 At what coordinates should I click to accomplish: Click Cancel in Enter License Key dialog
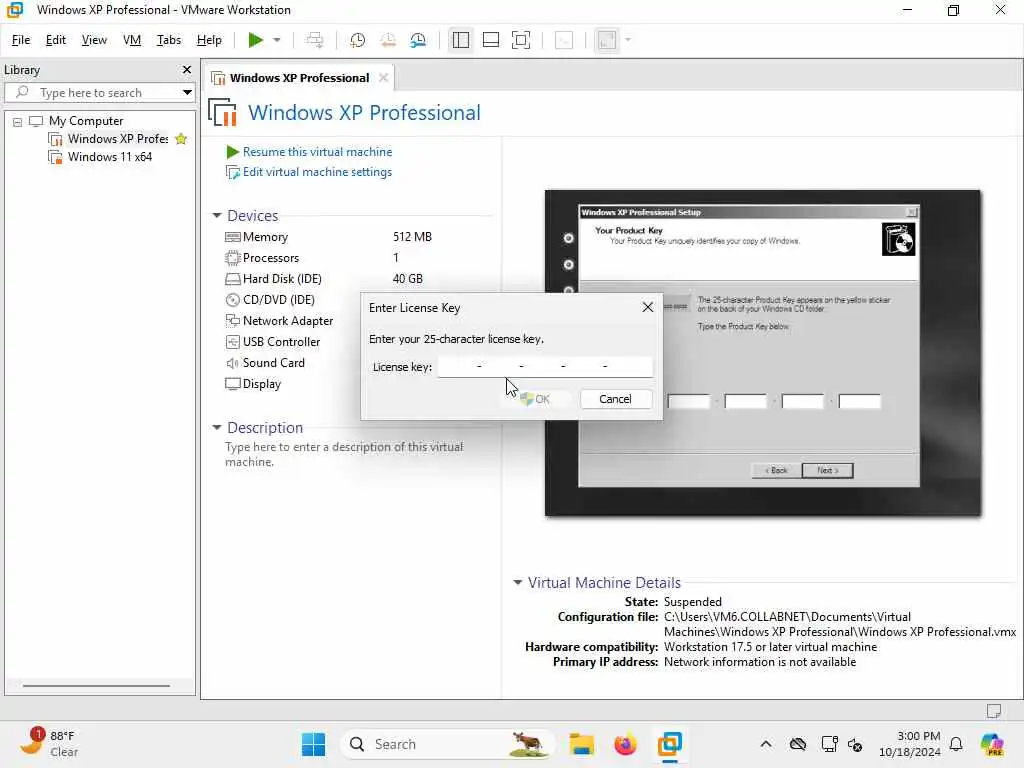[x=615, y=399]
